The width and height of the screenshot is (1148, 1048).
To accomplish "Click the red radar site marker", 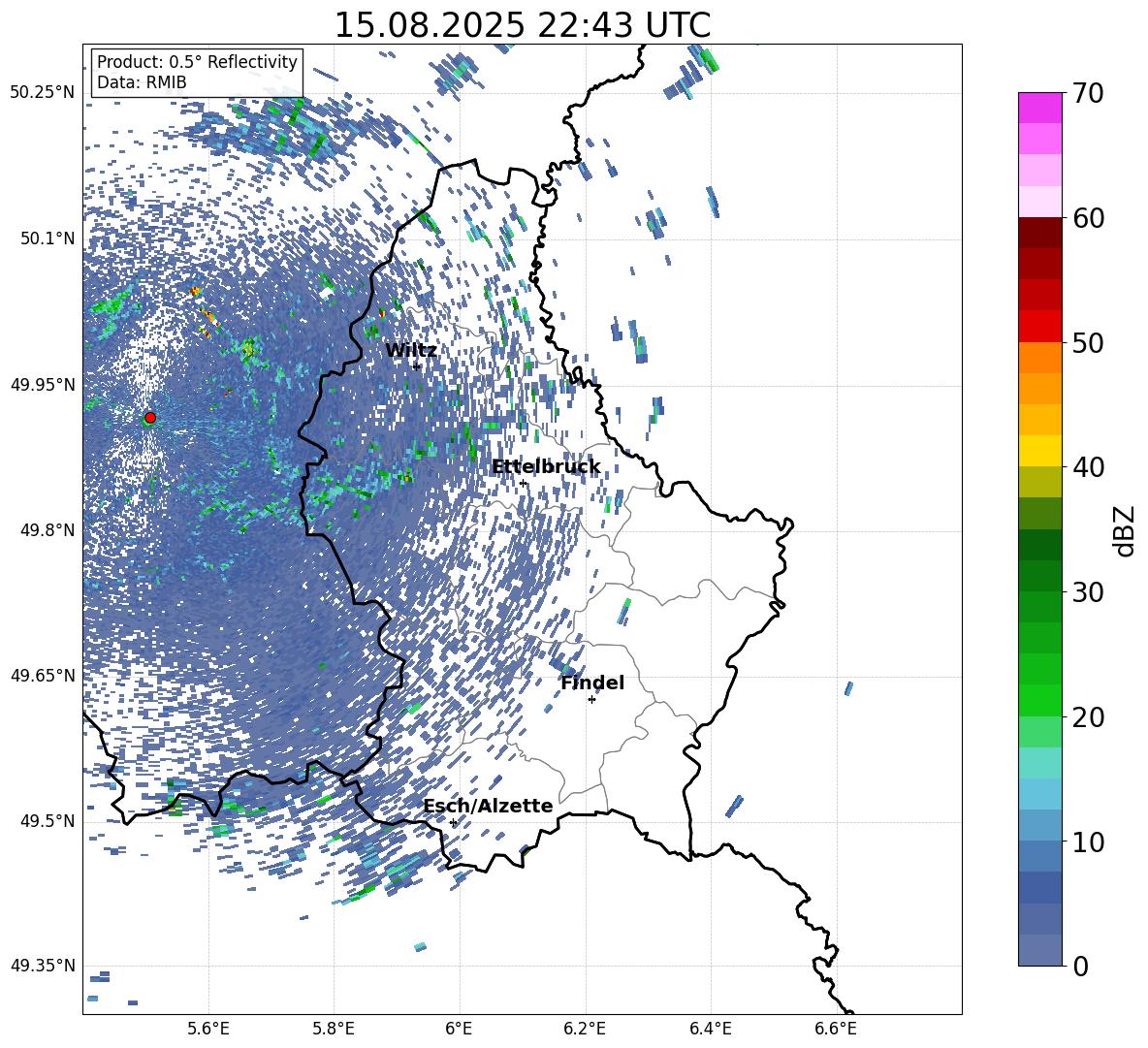I will click(150, 417).
